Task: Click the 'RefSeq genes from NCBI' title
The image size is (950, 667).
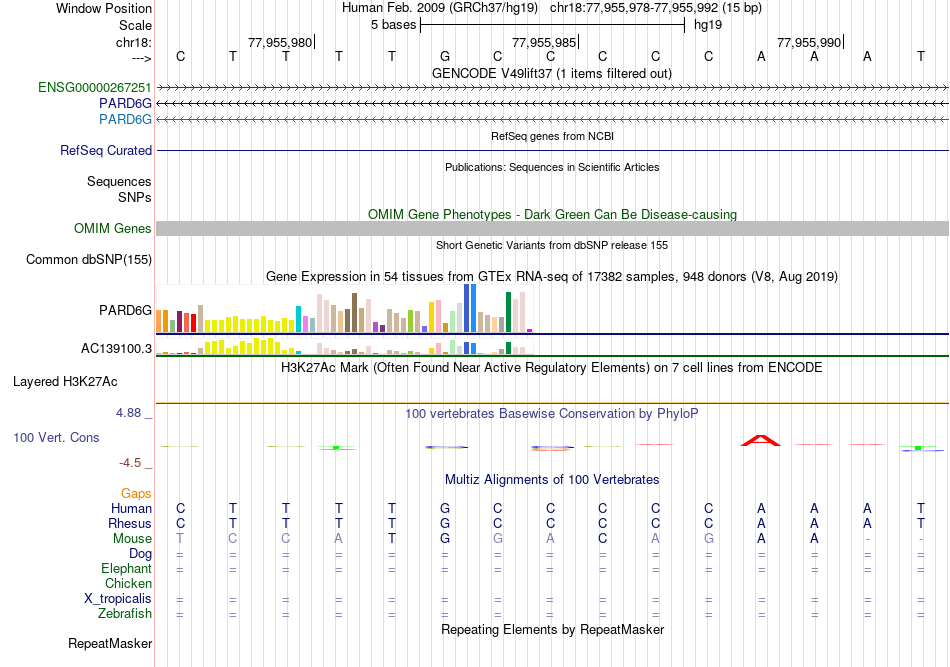Action: tap(553, 136)
